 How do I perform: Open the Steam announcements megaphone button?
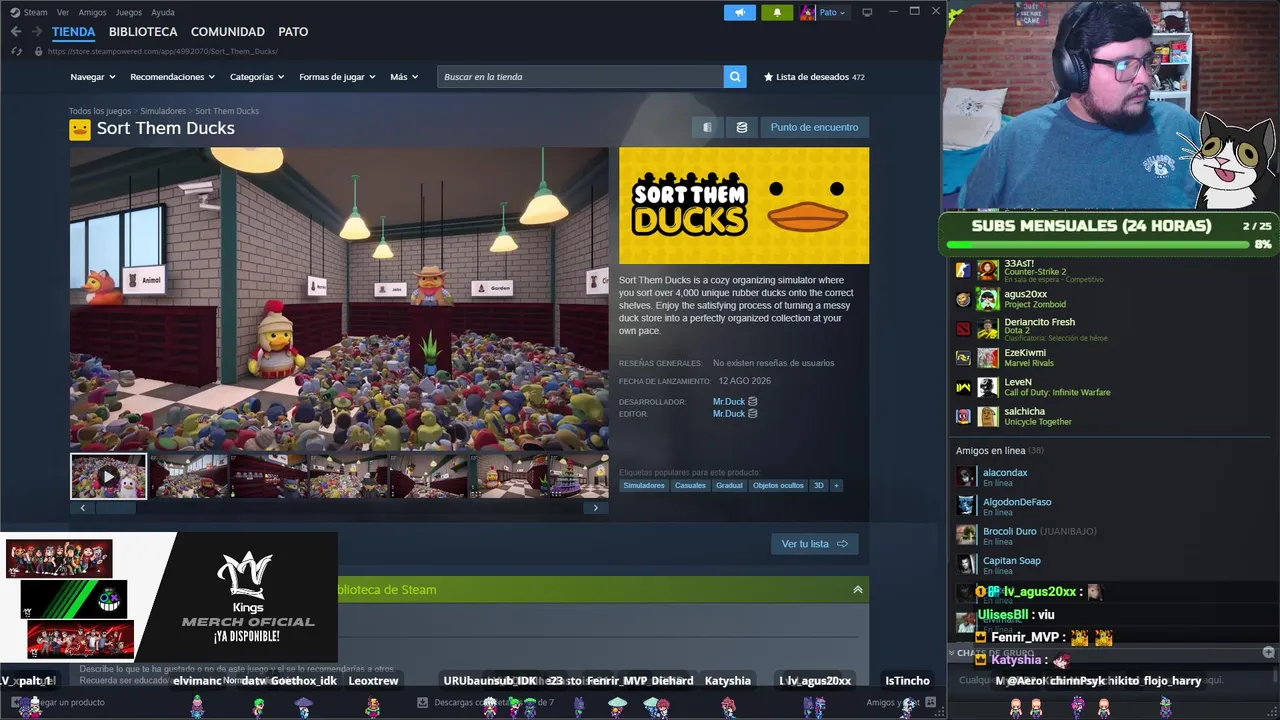coord(740,12)
